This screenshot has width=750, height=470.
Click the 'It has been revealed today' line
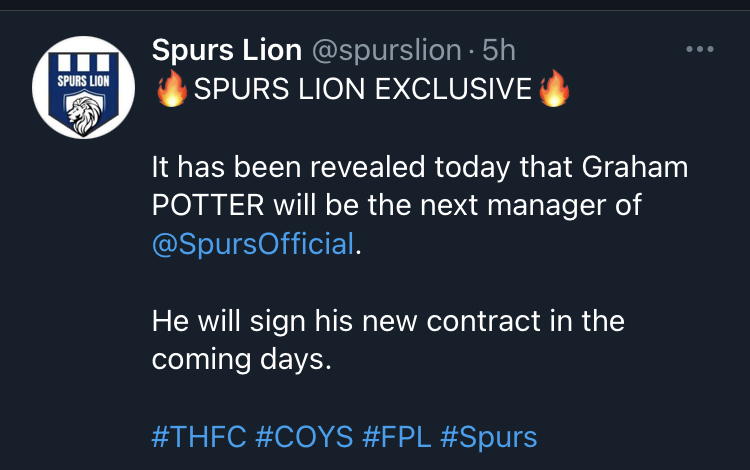331,167
